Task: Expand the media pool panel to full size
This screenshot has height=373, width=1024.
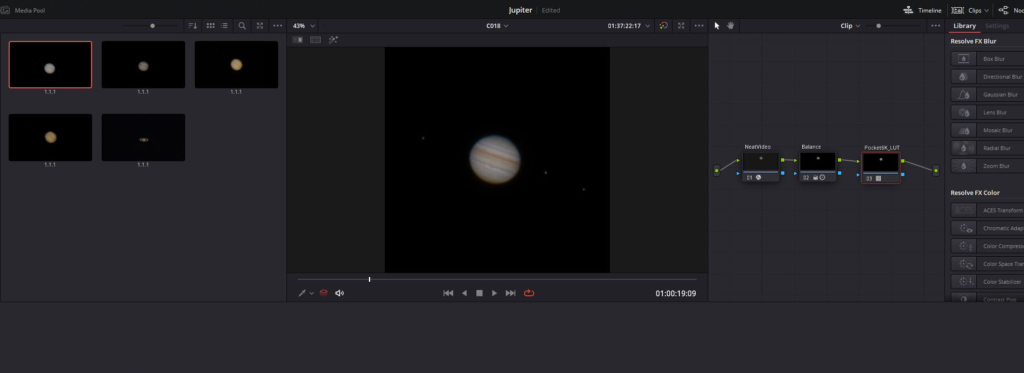Action: [x=260, y=25]
